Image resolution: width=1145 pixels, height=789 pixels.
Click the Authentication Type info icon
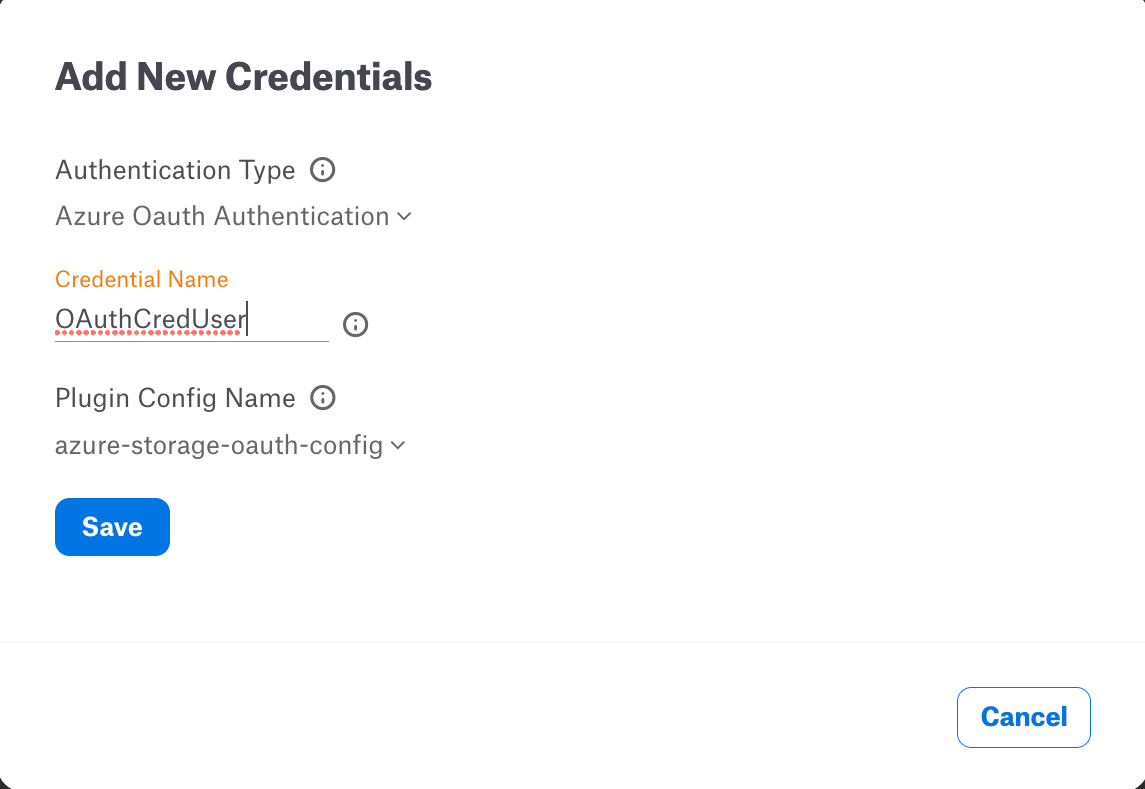pyautogui.click(x=322, y=169)
